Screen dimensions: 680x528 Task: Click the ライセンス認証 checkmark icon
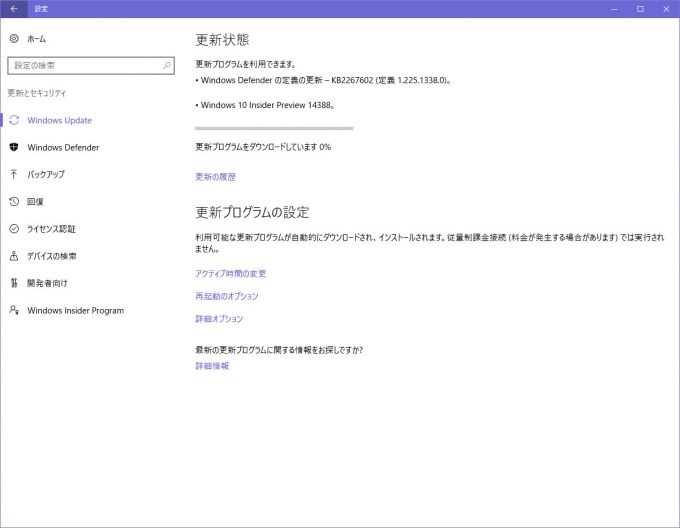click(x=14, y=229)
